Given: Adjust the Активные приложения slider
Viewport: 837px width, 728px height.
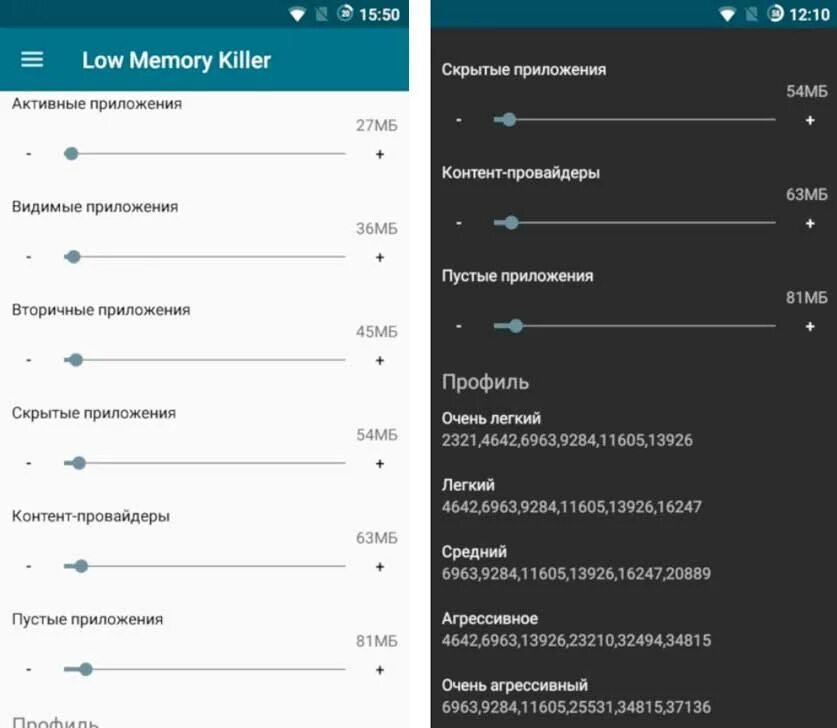Looking at the screenshot, I should (204, 154).
